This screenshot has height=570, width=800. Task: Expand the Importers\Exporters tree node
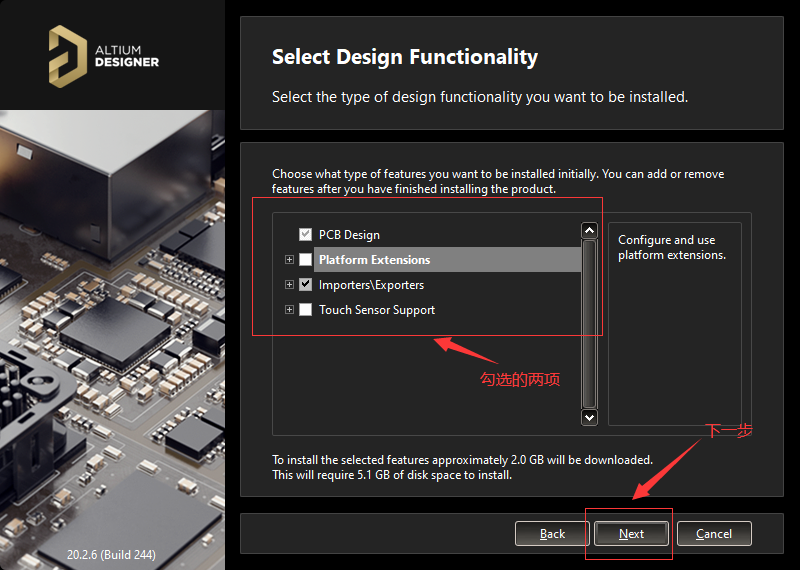[289, 285]
